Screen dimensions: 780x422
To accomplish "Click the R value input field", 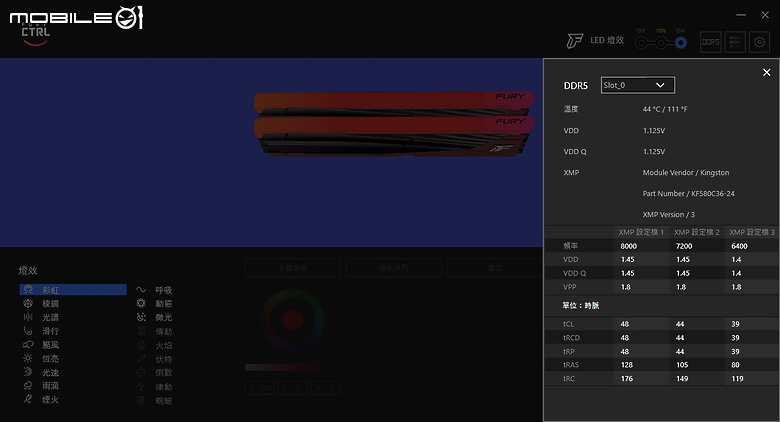I will click(260, 388).
